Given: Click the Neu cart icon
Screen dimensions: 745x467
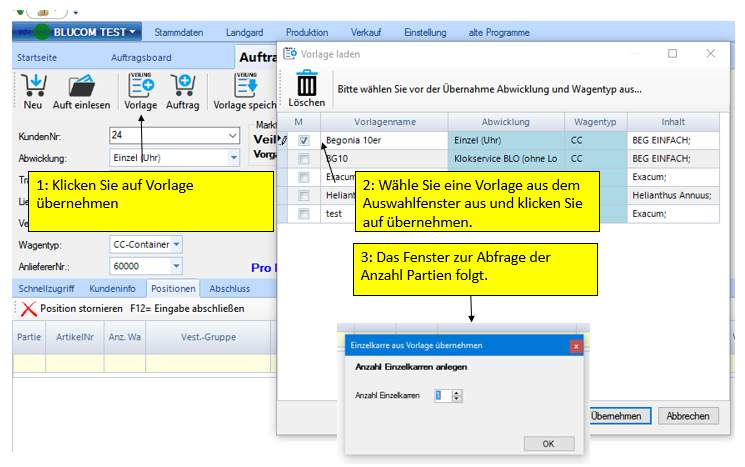Looking at the screenshot, I should click(x=32, y=85).
